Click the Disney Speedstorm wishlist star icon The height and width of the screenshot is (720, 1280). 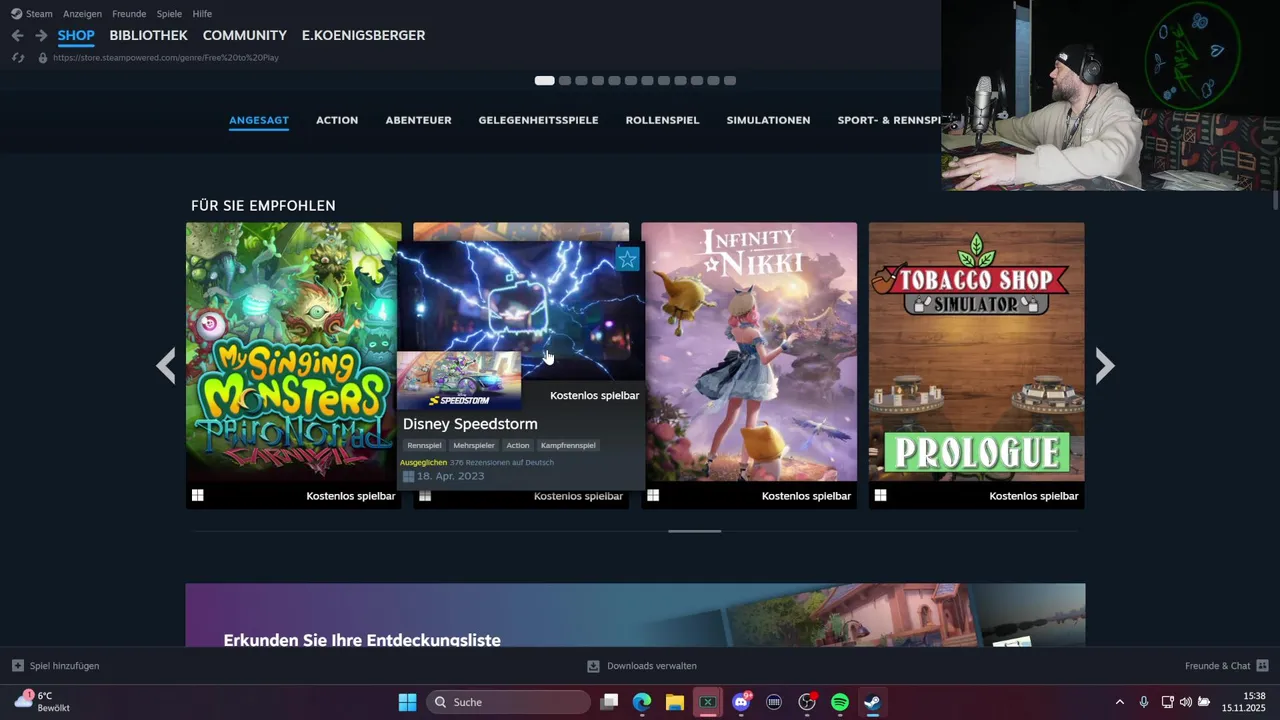[627, 260]
